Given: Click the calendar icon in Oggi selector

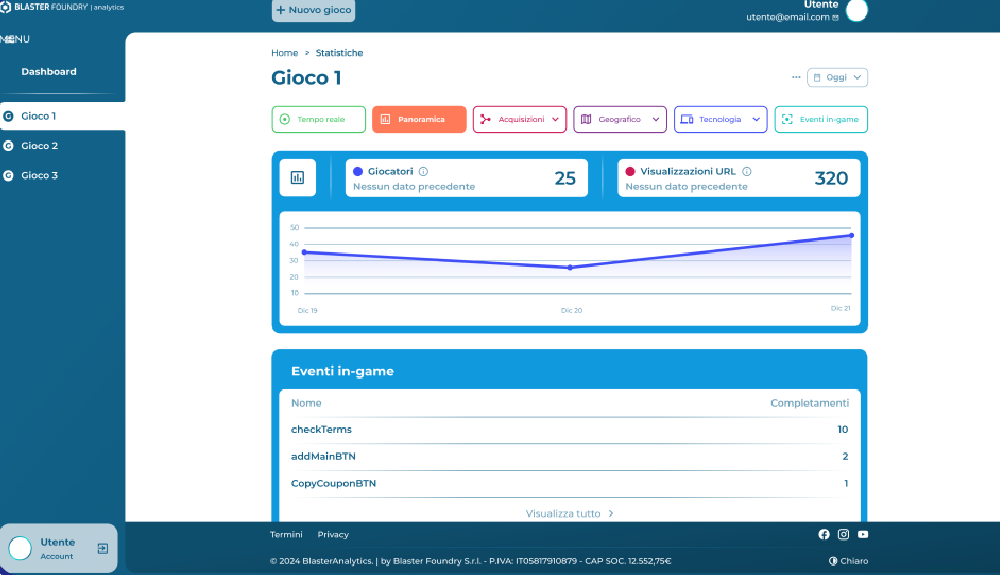Looking at the screenshot, I should coord(817,78).
